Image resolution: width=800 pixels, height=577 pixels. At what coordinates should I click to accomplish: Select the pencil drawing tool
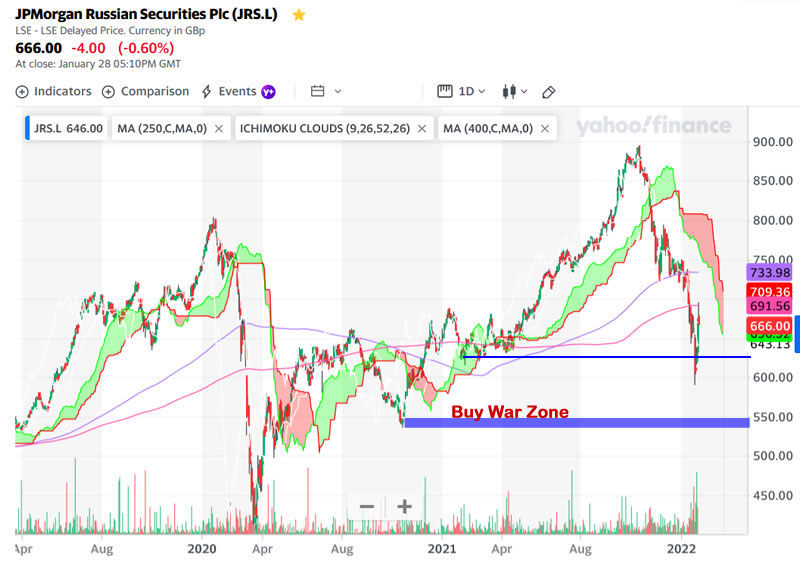548,92
